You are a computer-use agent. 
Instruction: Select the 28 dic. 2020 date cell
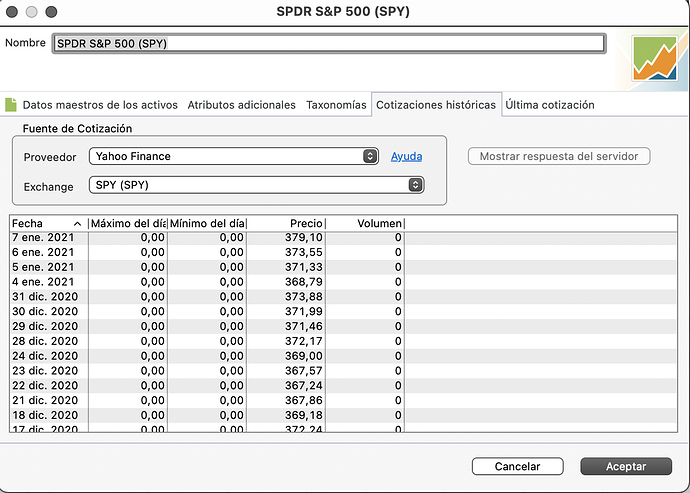[45, 341]
